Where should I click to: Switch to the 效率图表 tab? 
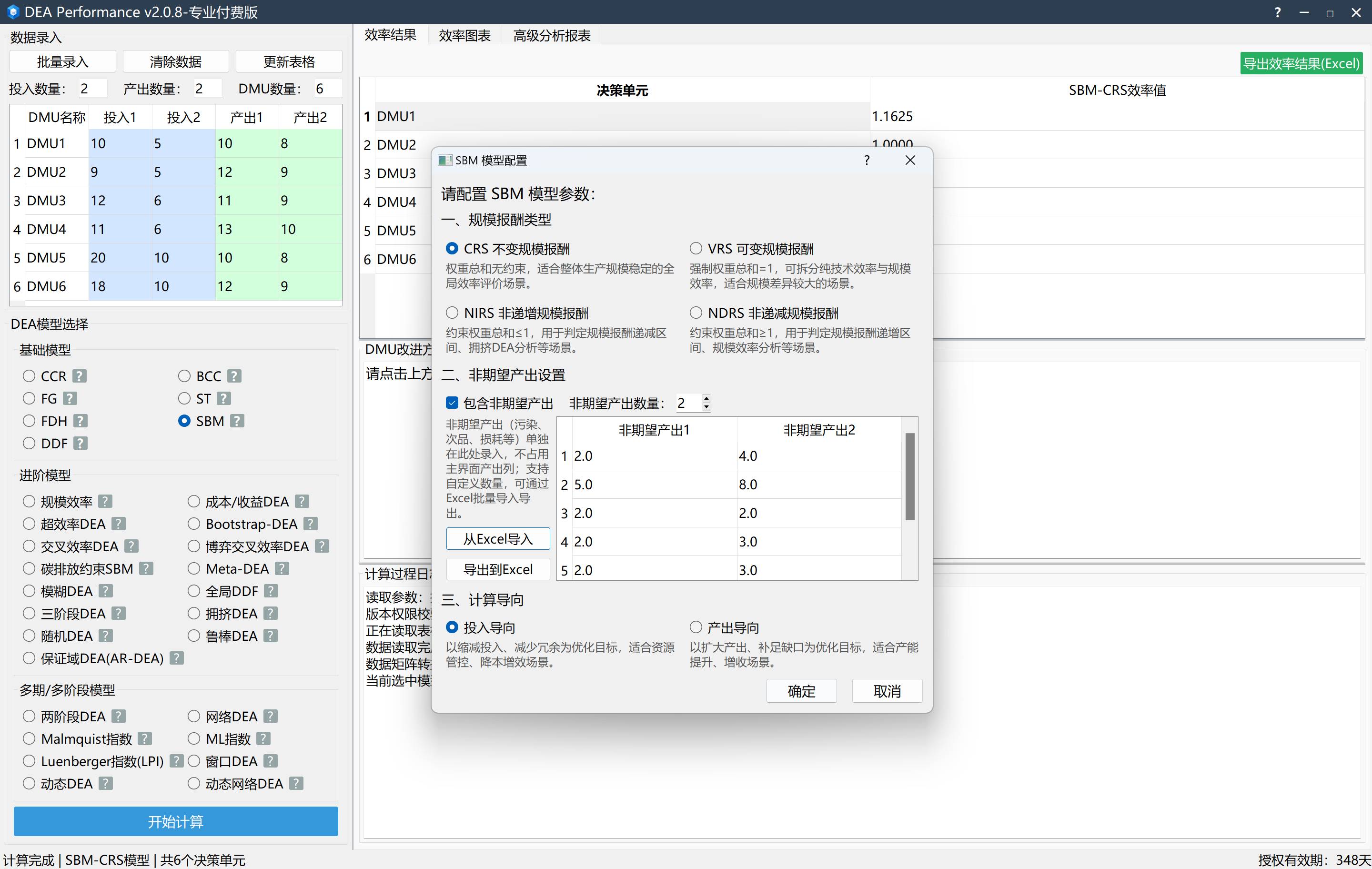coord(464,35)
